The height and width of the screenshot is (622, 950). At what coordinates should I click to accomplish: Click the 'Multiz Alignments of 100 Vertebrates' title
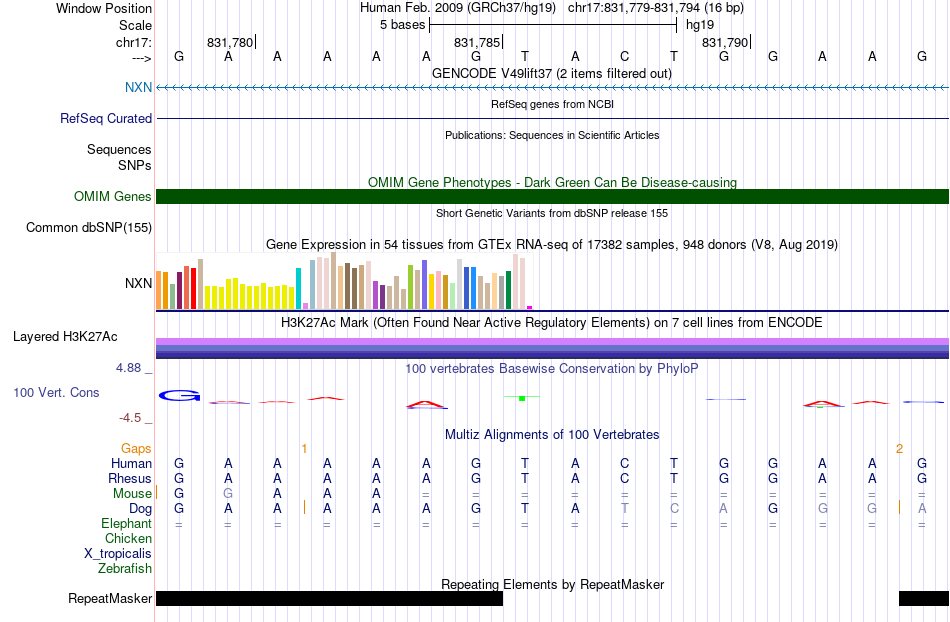pyautogui.click(x=552, y=434)
